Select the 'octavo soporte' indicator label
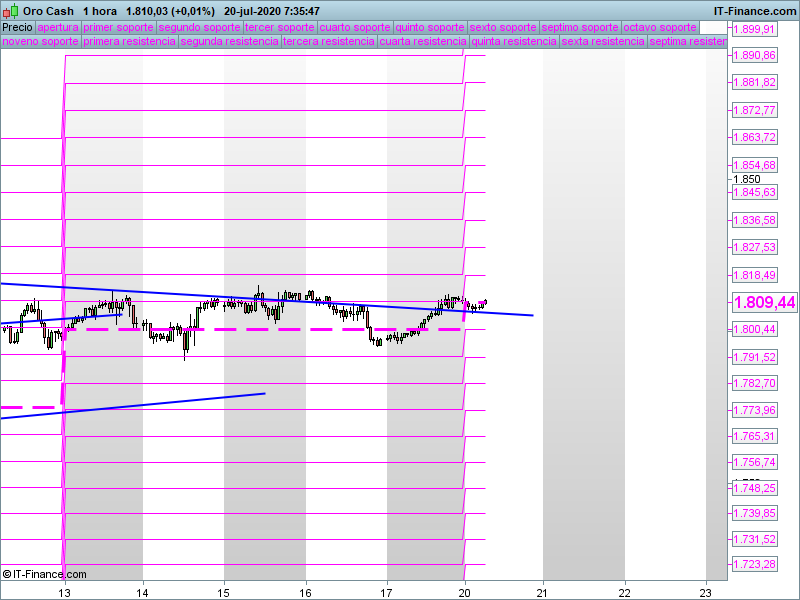Viewport: 800px width, 600px height. click(x=659, y=27)
